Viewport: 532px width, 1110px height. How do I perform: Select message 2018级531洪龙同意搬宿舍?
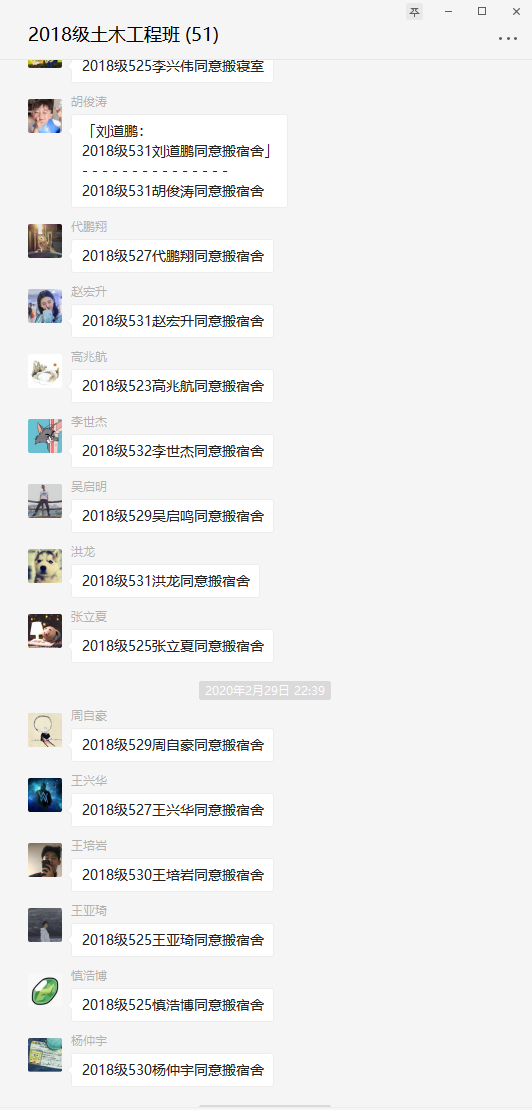tap(166, 581)
